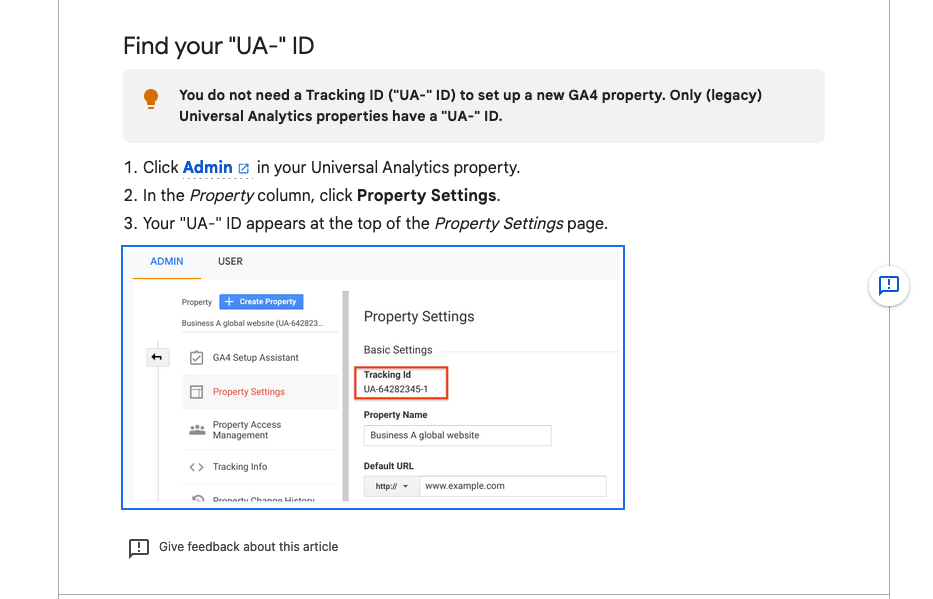Click the GA4 Setup Assistant checklist icon
The image size is (933, 599).
(x=197, y=358)
